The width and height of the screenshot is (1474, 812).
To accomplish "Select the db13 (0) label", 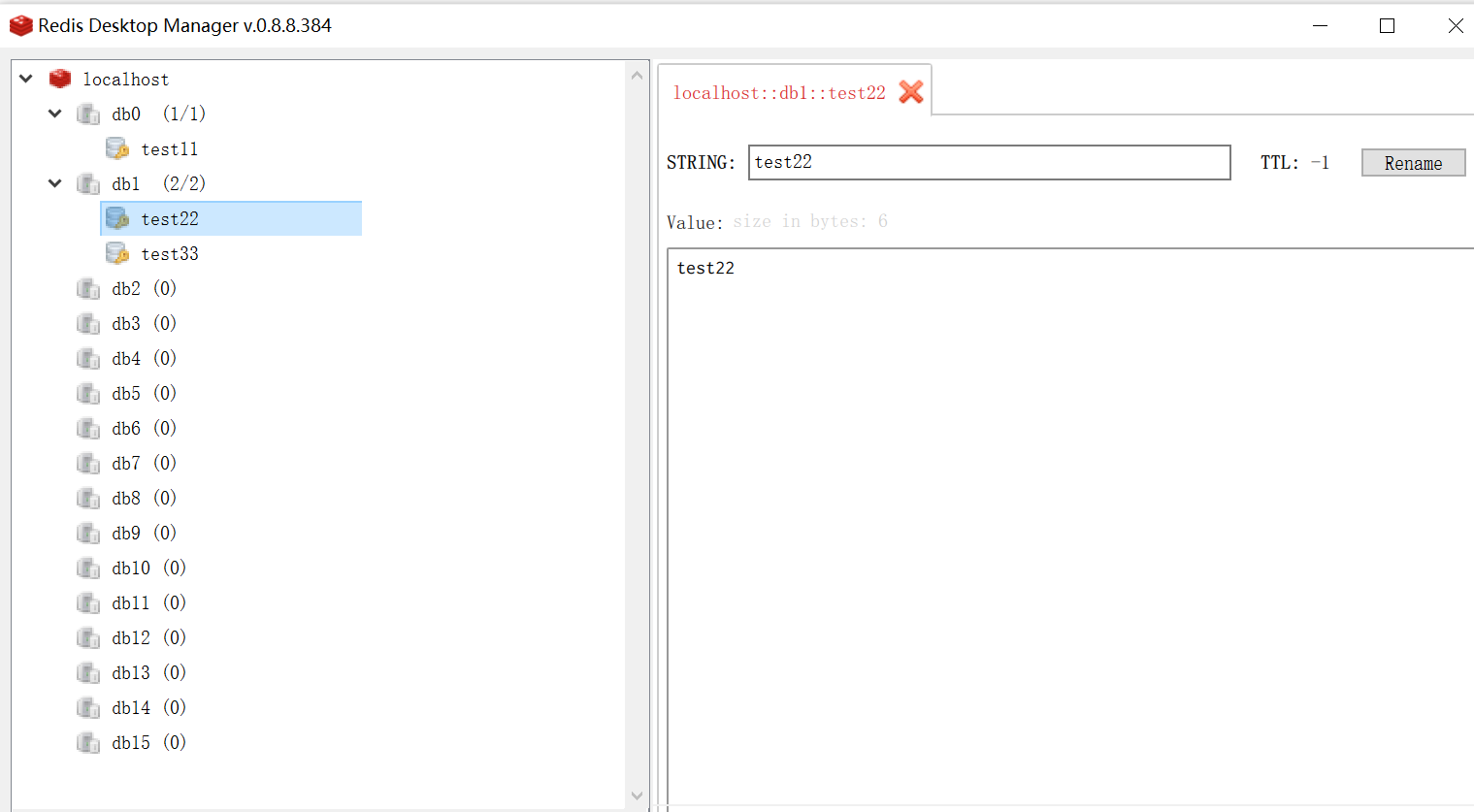I will pyautogui.click(x=148, y=673).
